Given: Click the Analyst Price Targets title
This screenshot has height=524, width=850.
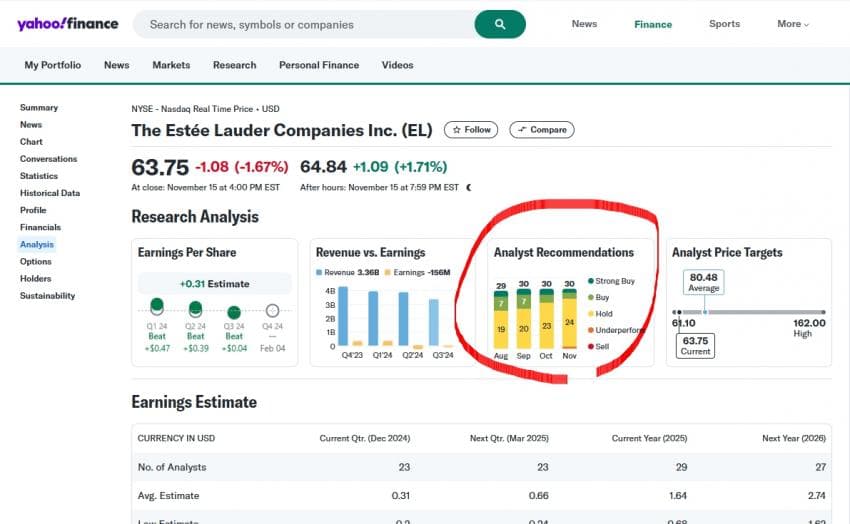Looking at the screenshot, I should [x=727, y=253].
